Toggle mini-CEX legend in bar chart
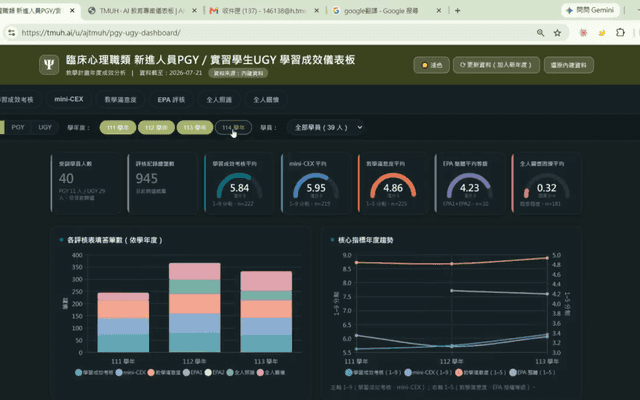 click(x=131, y=373)
